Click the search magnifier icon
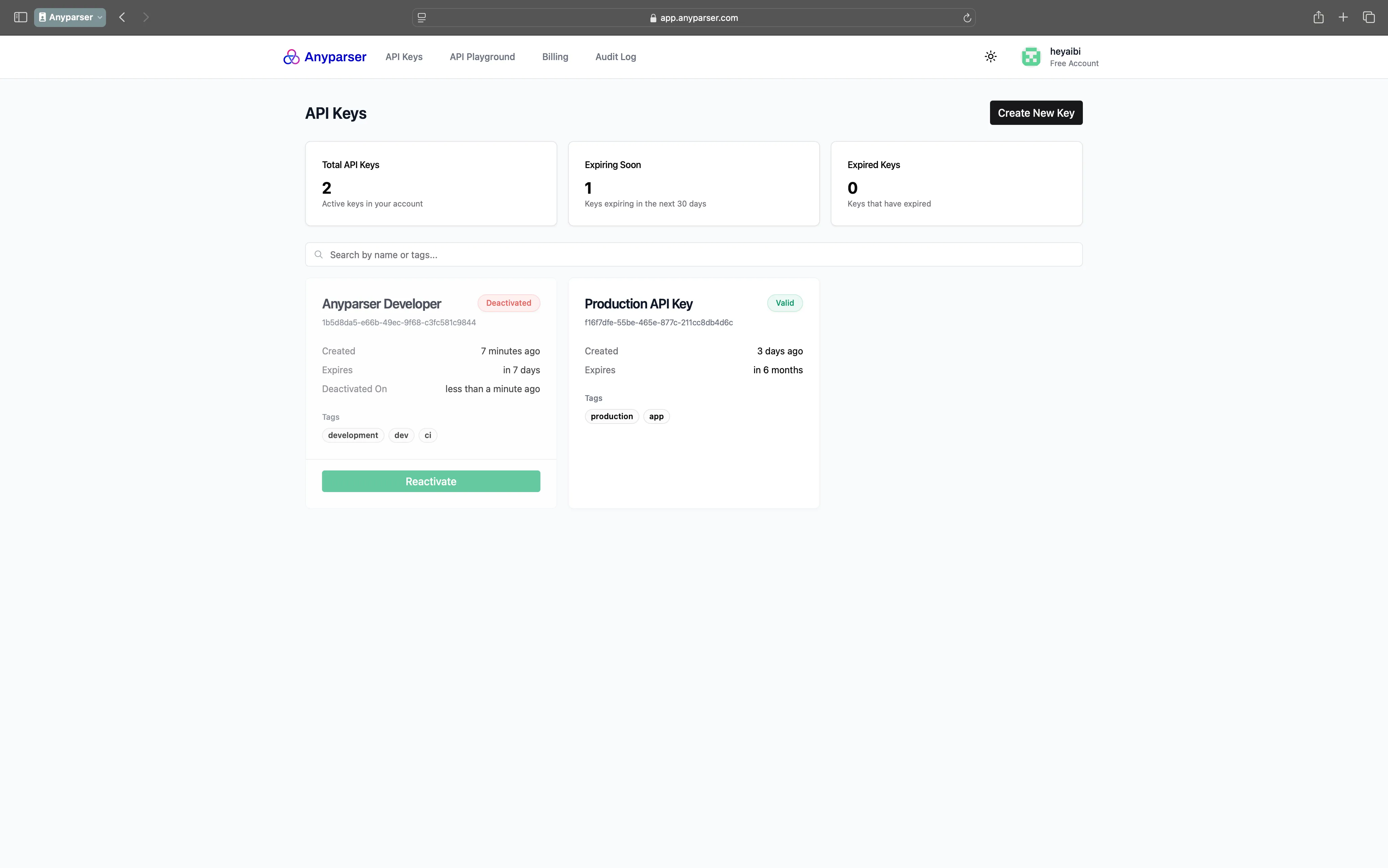 click(x=319, y=254)
